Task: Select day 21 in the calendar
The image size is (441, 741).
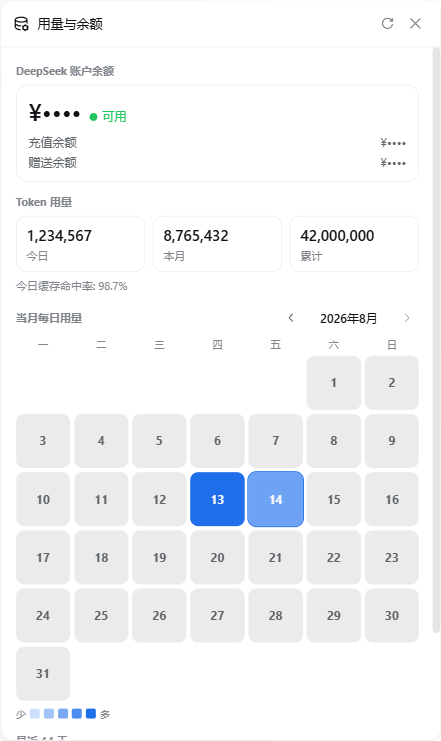Action: (276, 557)
